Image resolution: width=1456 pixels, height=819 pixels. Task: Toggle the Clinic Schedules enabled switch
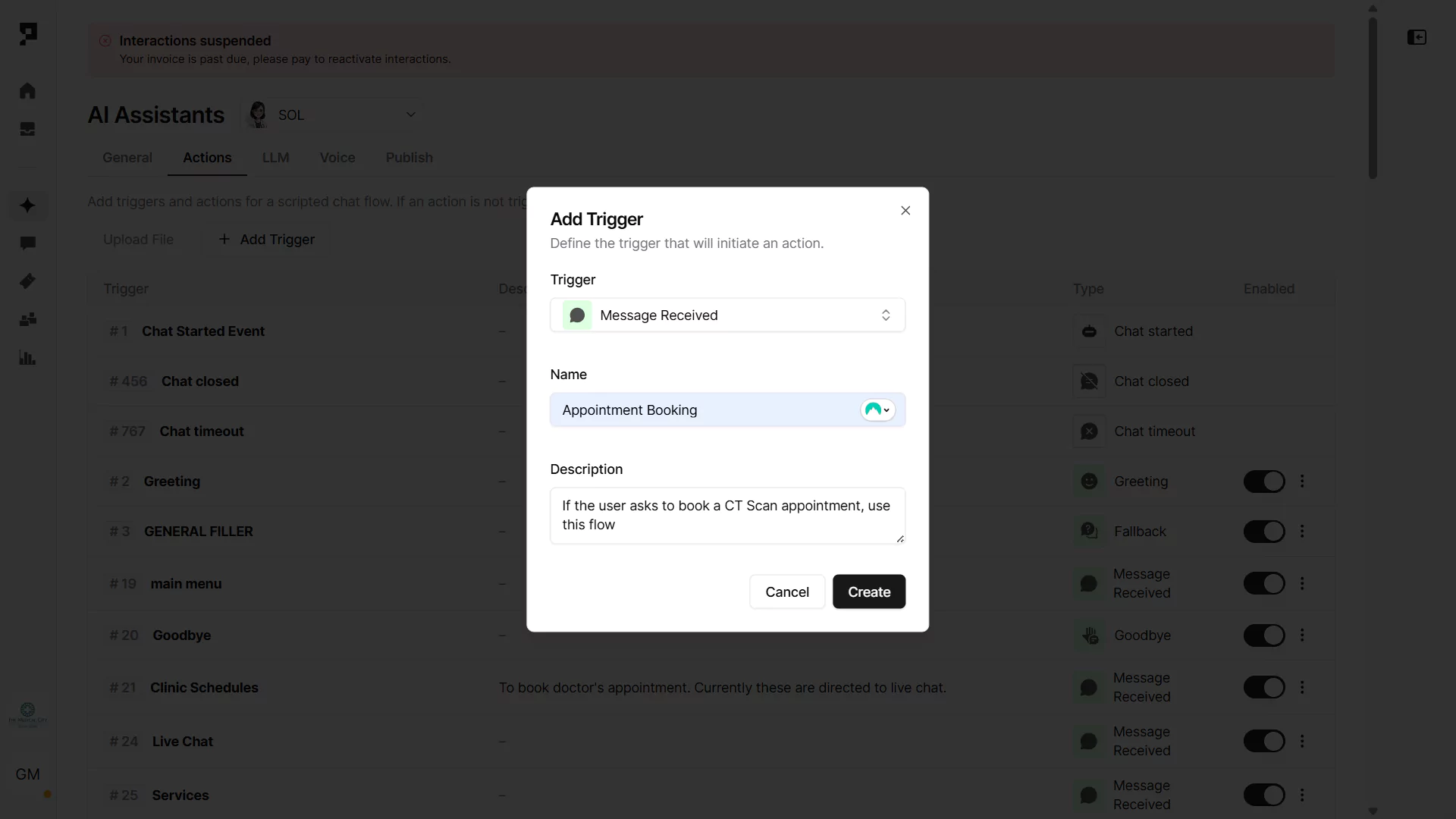pyautogui.click(x=1263, y=688)
